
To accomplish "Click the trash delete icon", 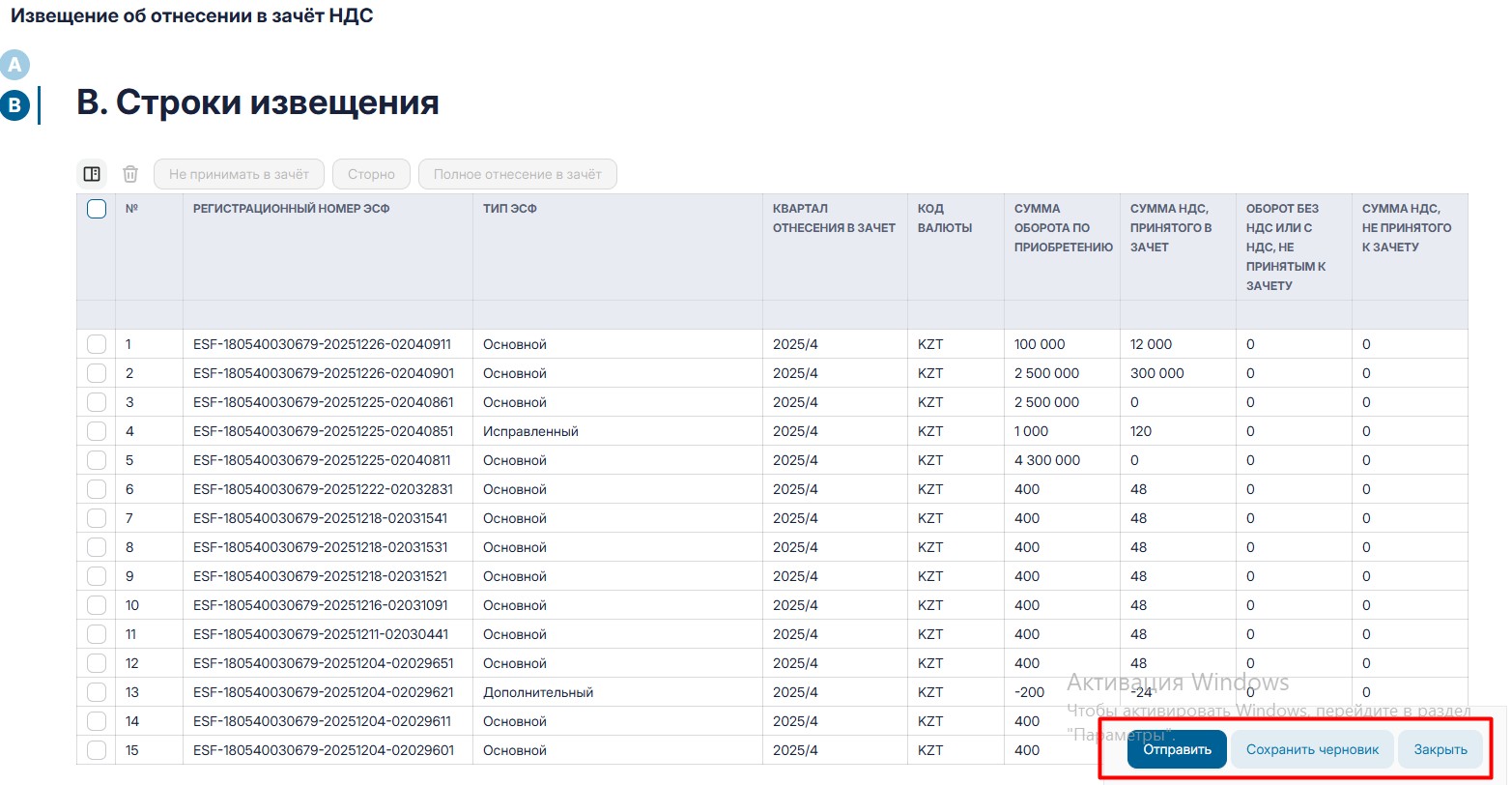I will [130, 174].
